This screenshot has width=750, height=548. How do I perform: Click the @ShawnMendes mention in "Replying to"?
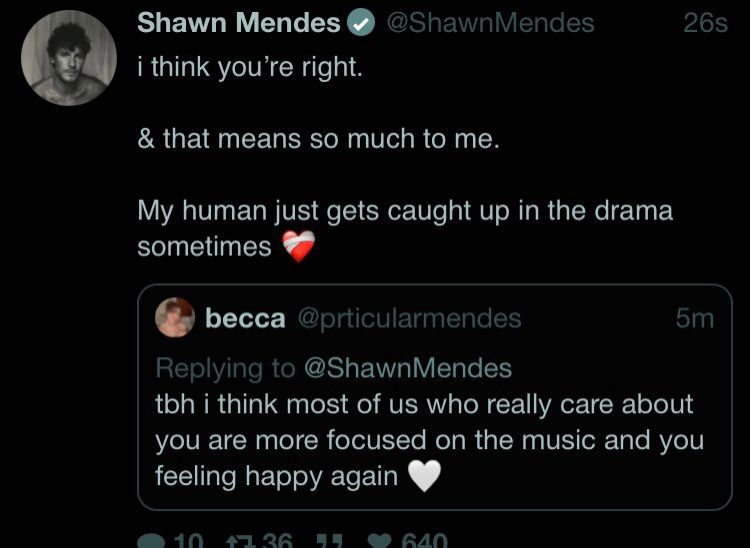click(x=408, y=368)
